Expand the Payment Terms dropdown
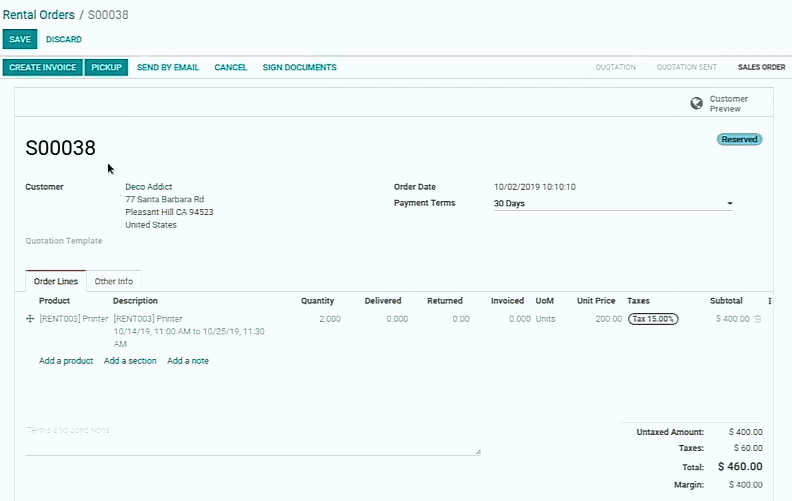 coord(729,203)
